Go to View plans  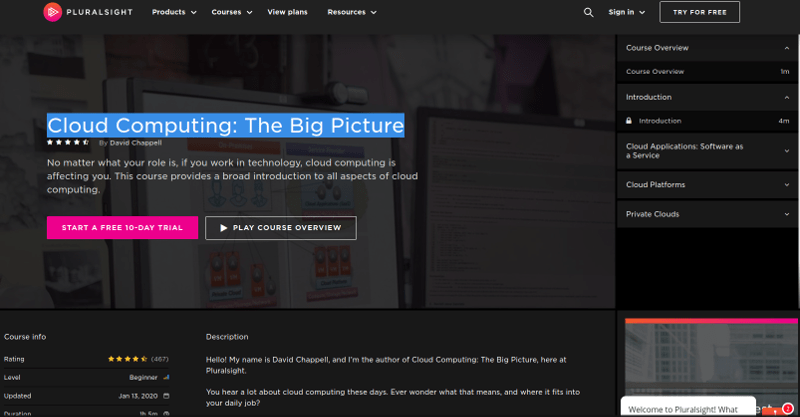(287, 12)
